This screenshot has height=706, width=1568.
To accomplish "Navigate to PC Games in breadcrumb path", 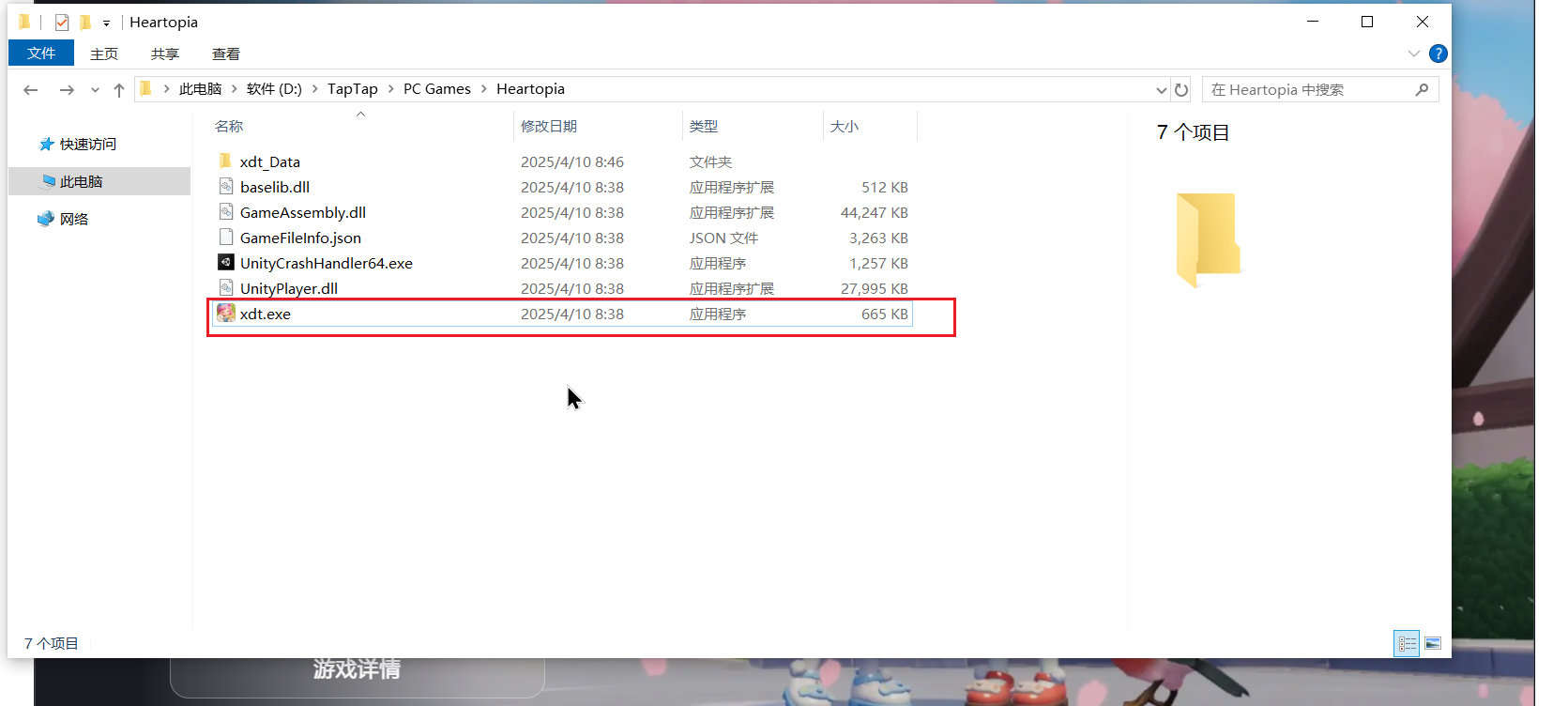I will tap(437, 89).
